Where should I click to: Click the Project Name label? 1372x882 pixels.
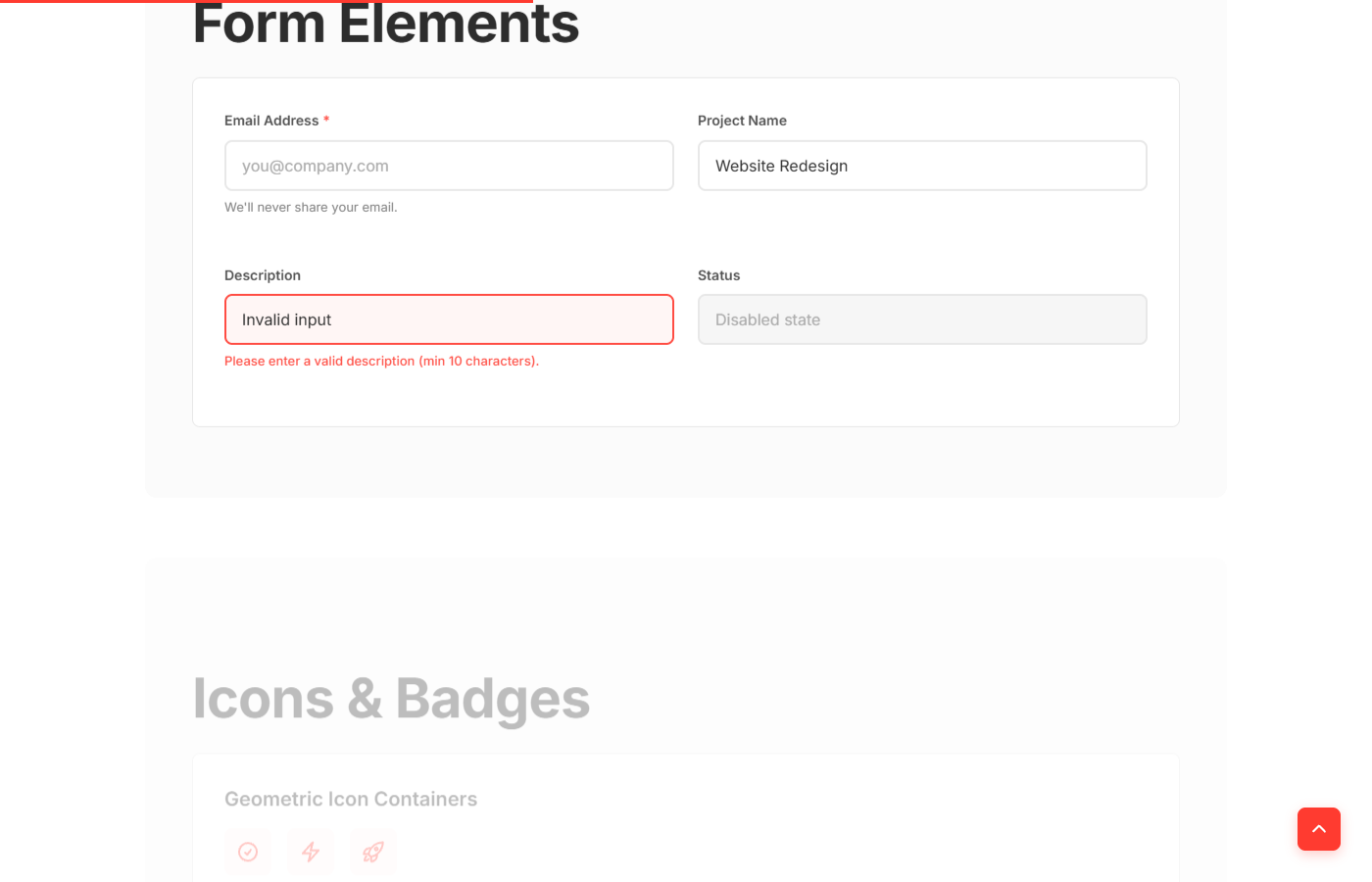742,121
